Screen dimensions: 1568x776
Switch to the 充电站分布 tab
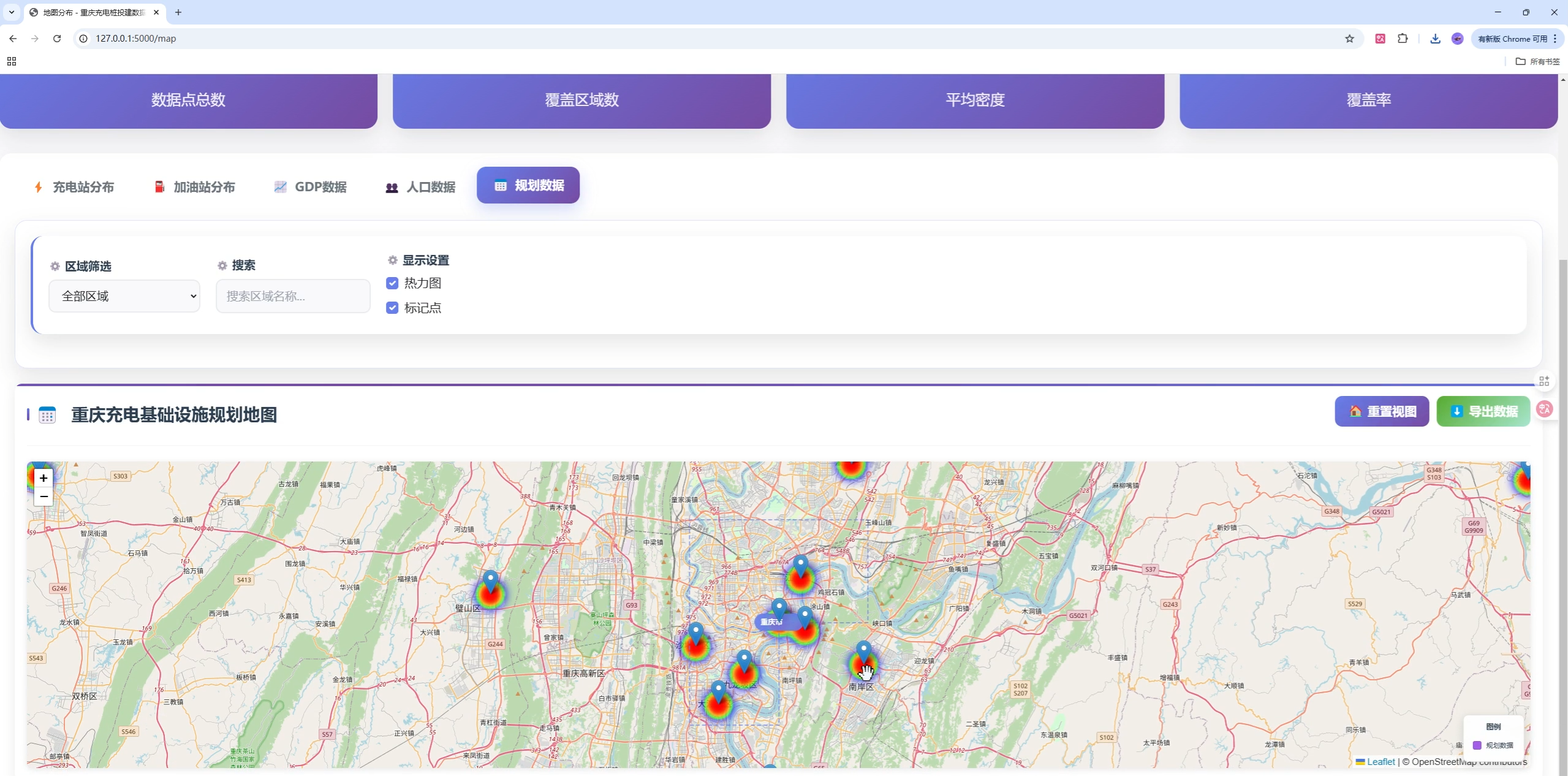[x=74, y=187]
